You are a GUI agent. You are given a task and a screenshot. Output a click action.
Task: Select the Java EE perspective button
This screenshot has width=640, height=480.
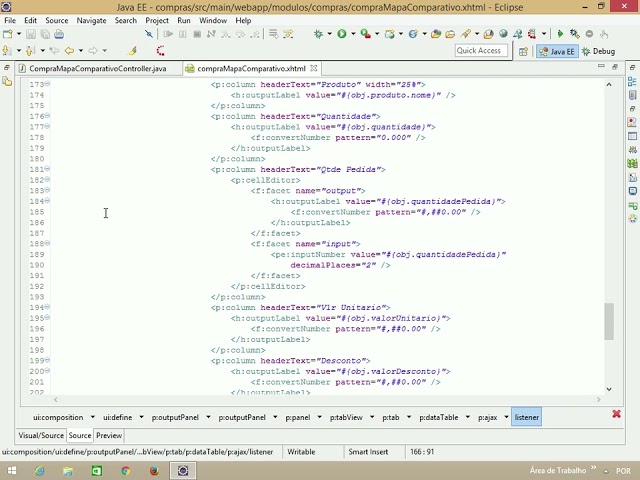558,51
